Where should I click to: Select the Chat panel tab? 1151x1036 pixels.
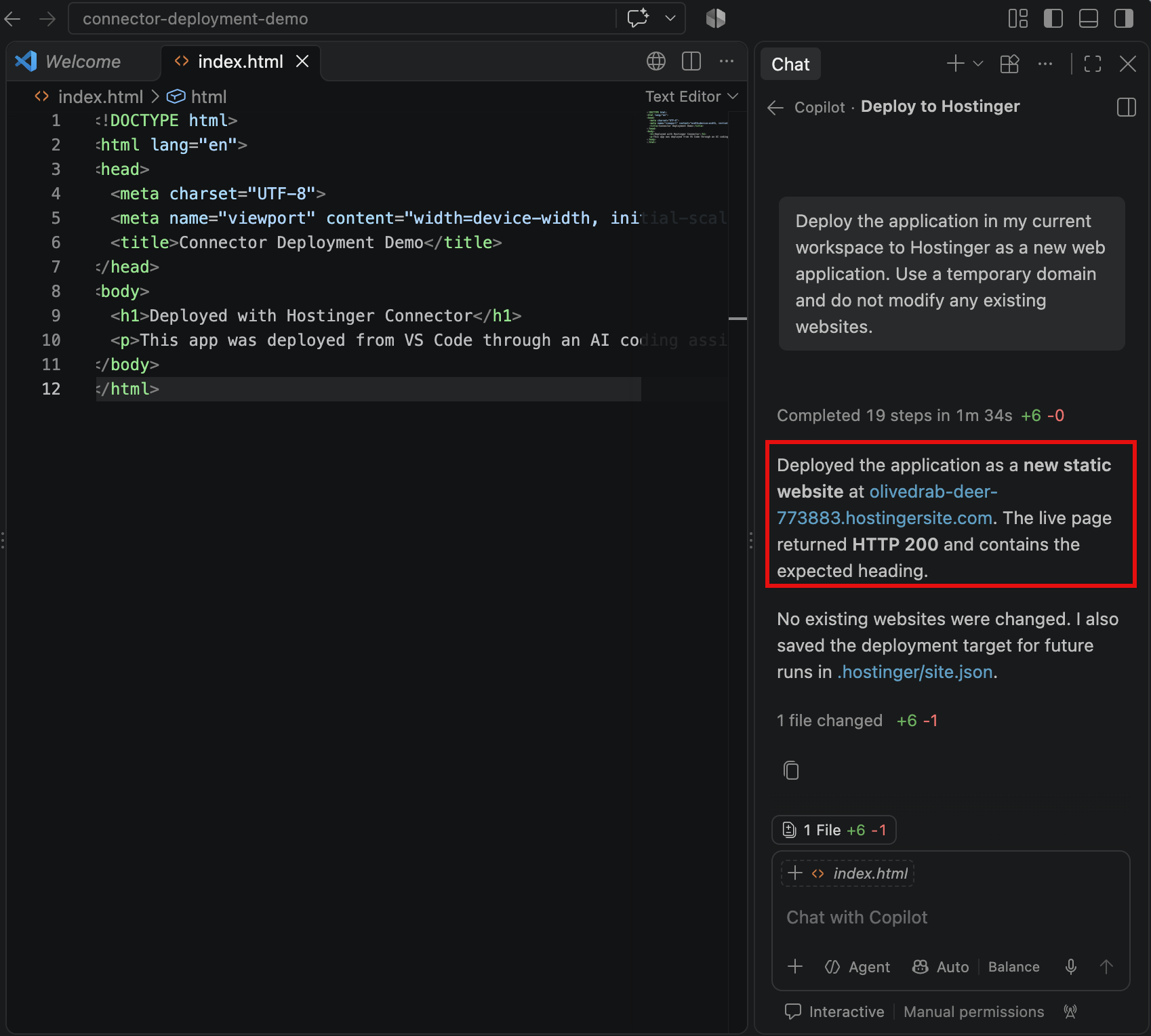click(x=790, y=64)
